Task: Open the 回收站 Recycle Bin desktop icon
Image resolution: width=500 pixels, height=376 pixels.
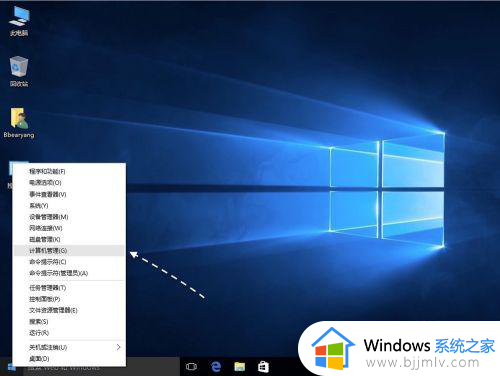Action: 19,71
